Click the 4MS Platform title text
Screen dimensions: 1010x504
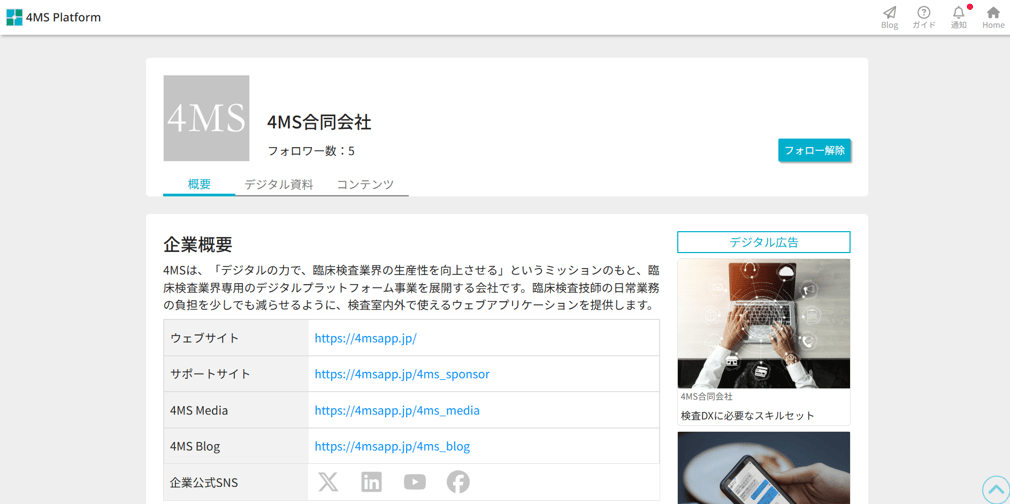63,17
